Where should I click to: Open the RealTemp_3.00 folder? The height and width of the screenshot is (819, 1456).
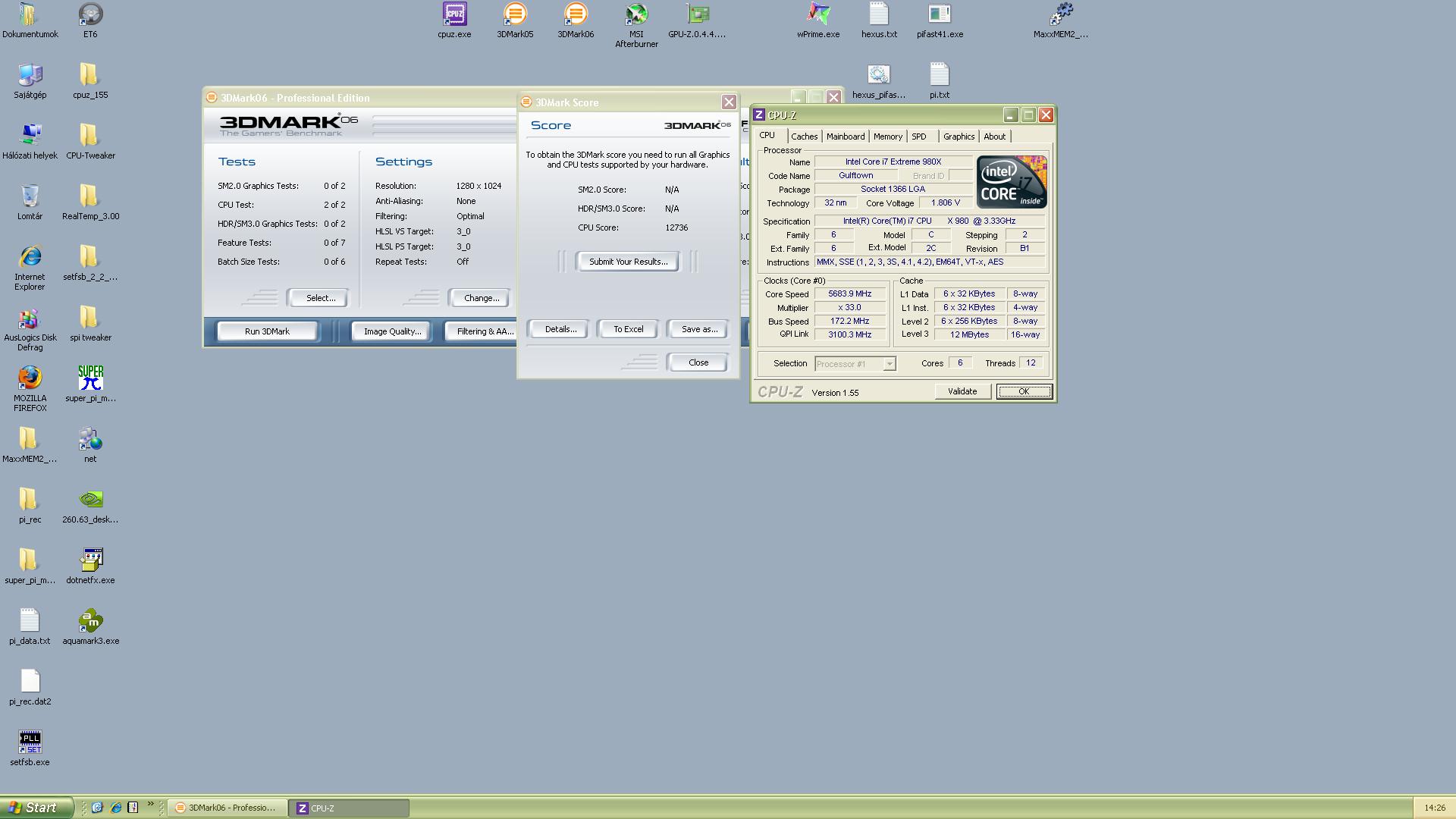90,202
